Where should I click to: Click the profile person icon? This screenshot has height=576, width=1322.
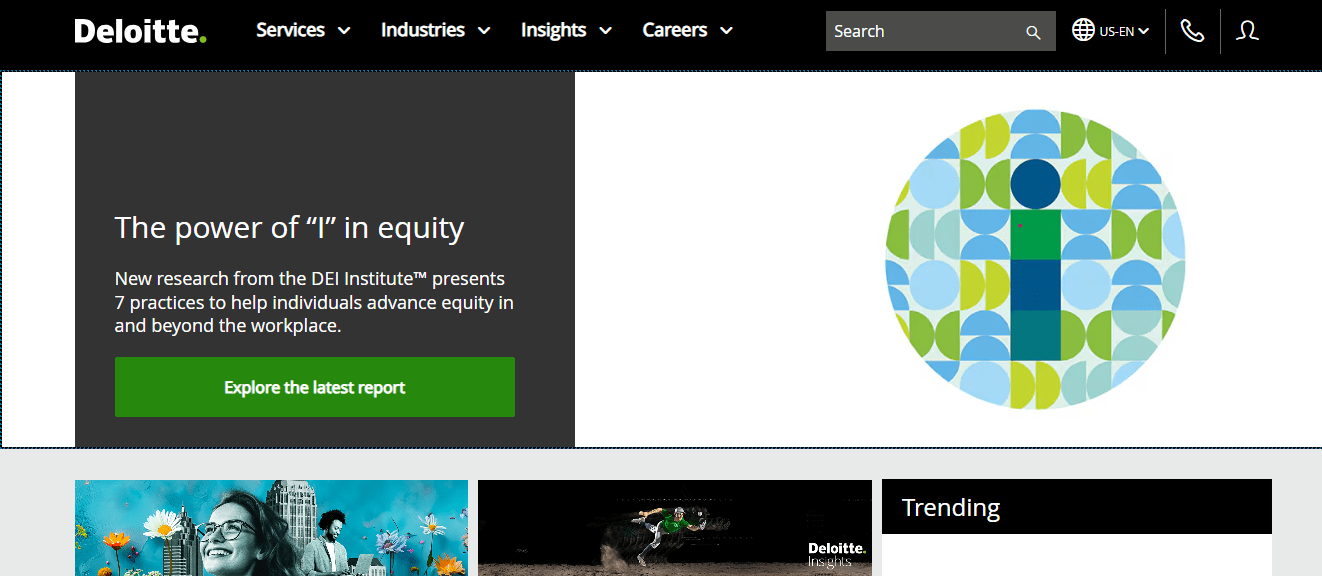[1247, 30]
